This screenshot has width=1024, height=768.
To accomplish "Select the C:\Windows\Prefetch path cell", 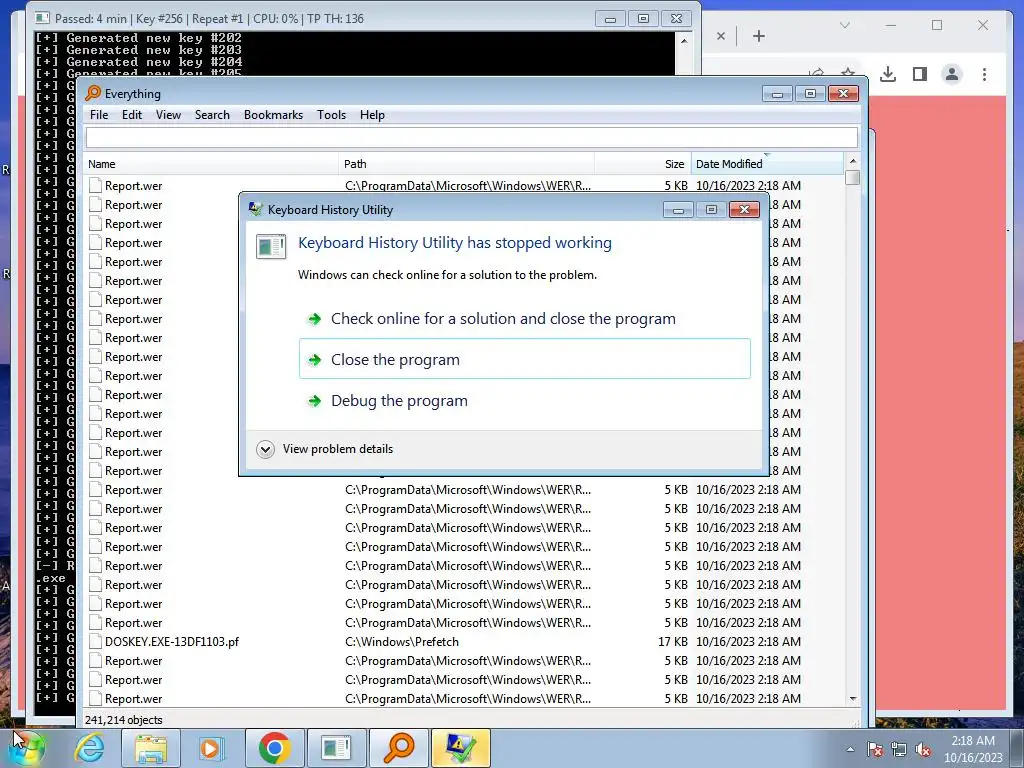I will (x=402, y=642).
